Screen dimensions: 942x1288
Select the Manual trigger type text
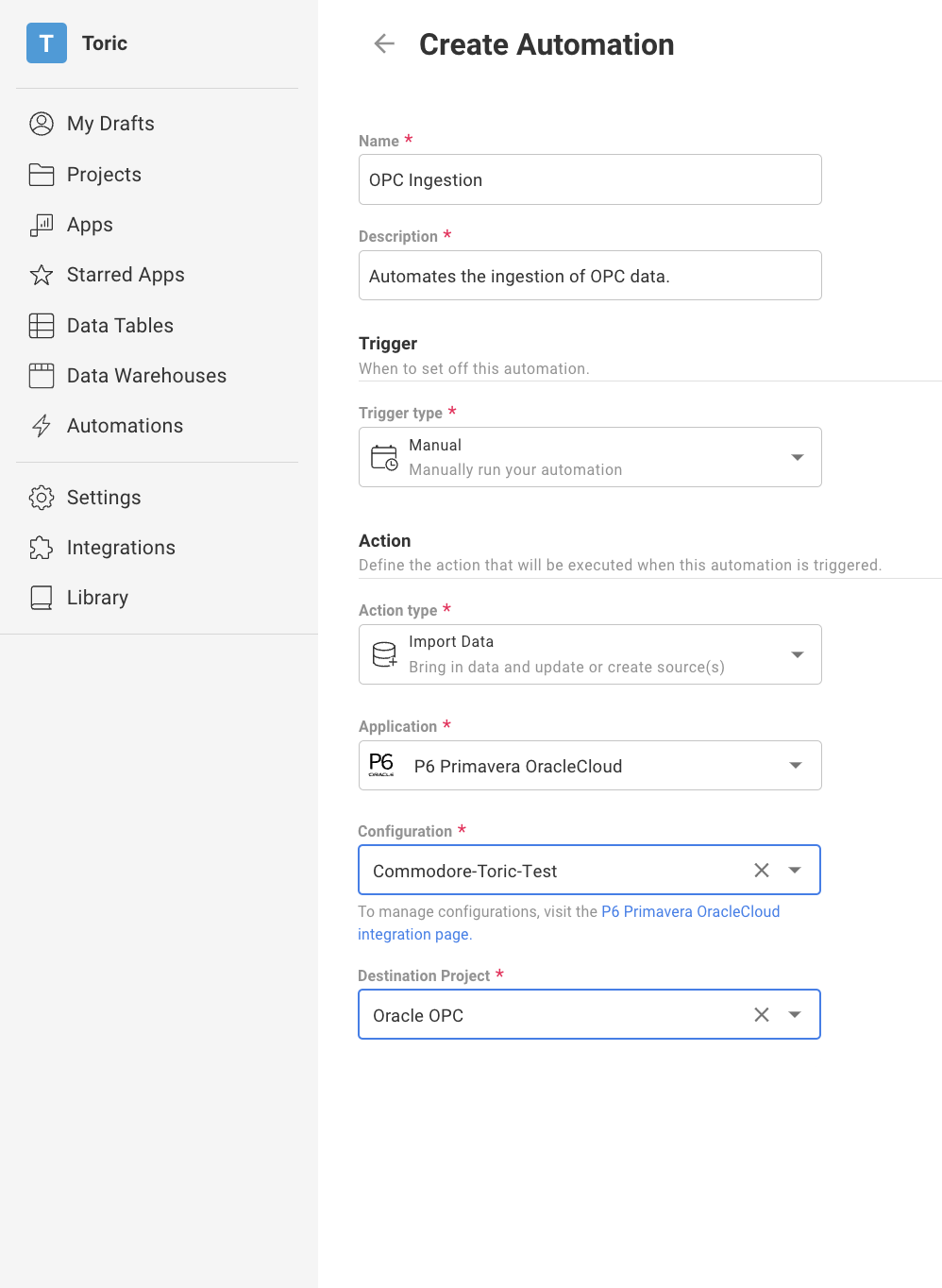coord(435,445)
